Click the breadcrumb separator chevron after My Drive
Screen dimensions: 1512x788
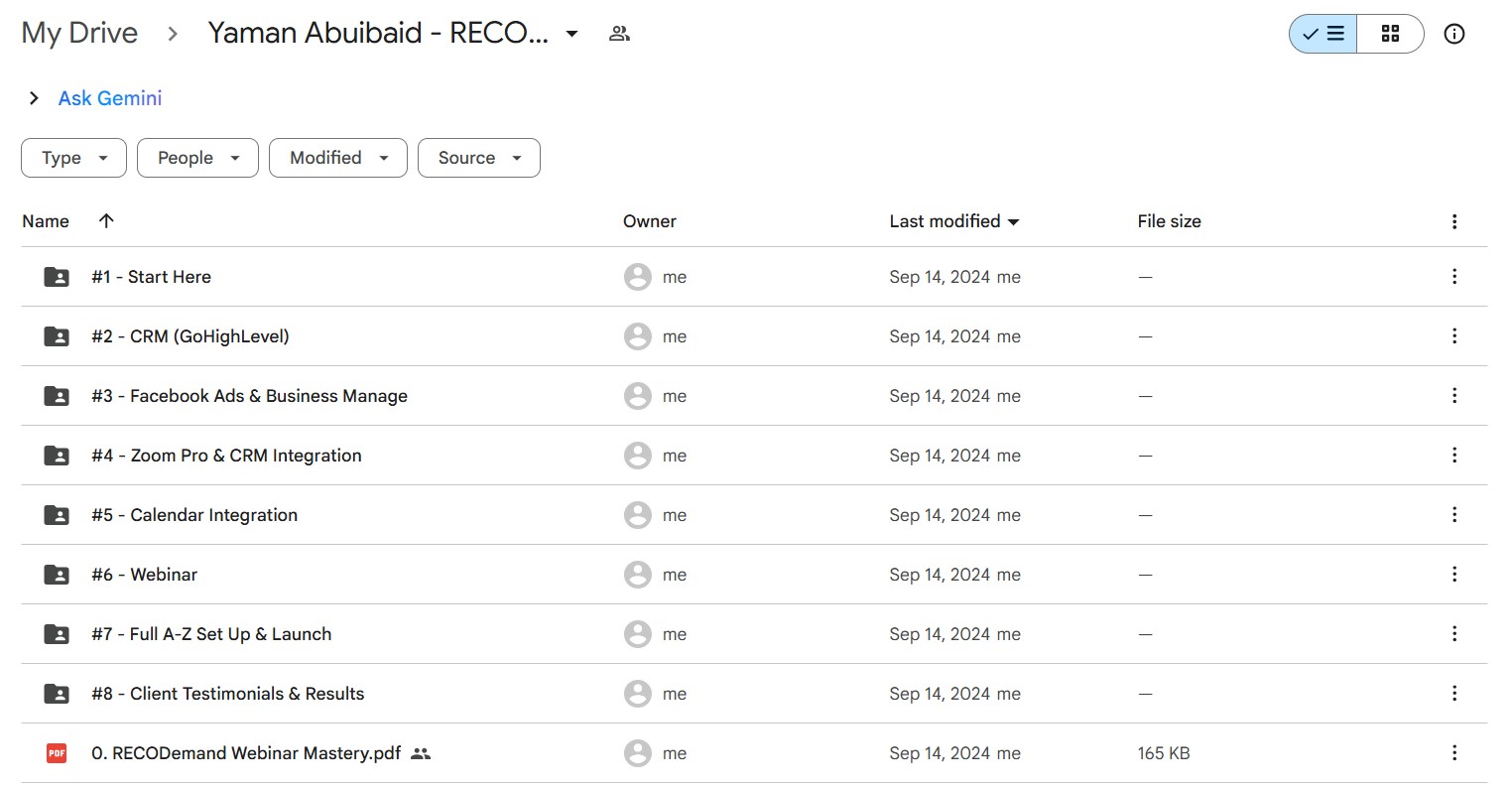click(x=173, y=34)
